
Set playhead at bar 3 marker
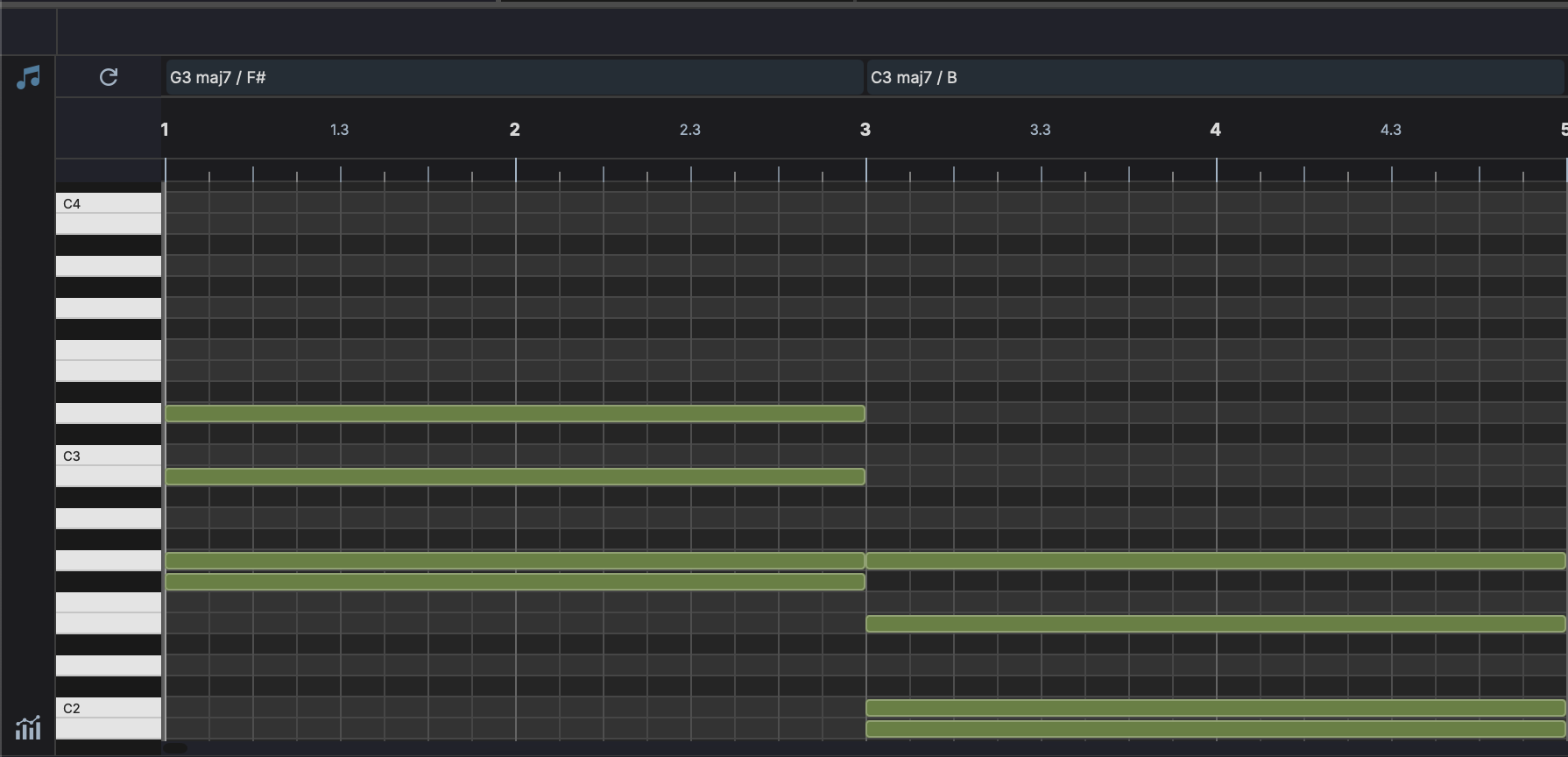865,130
